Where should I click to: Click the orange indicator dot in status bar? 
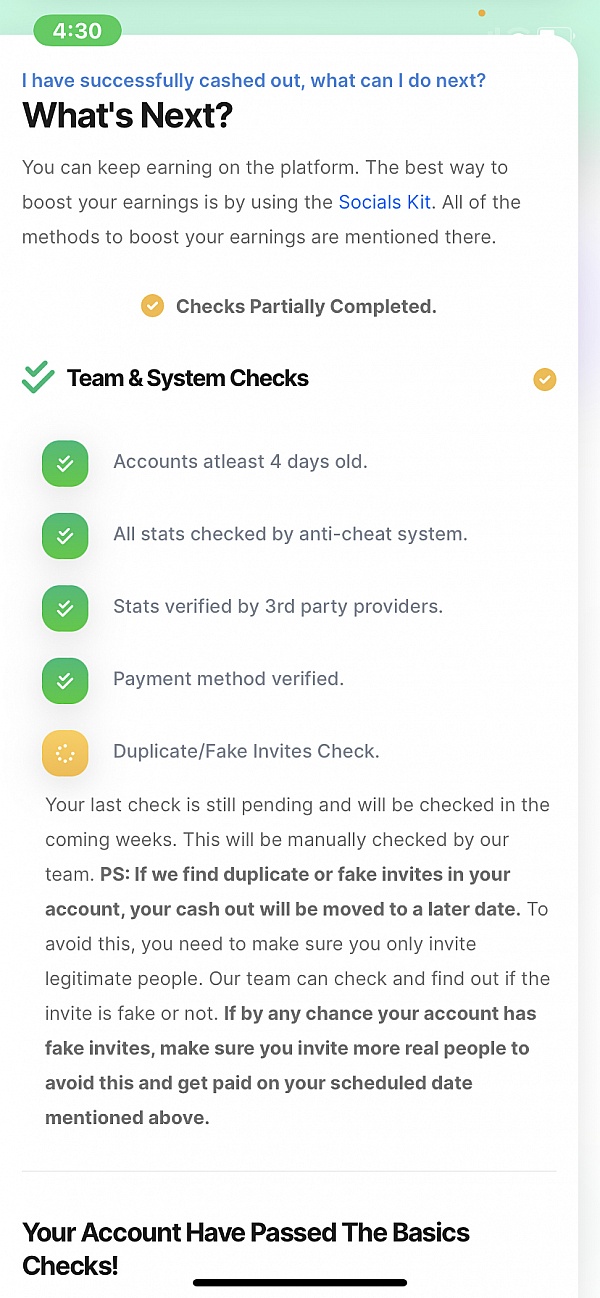[x=481, y=13]
